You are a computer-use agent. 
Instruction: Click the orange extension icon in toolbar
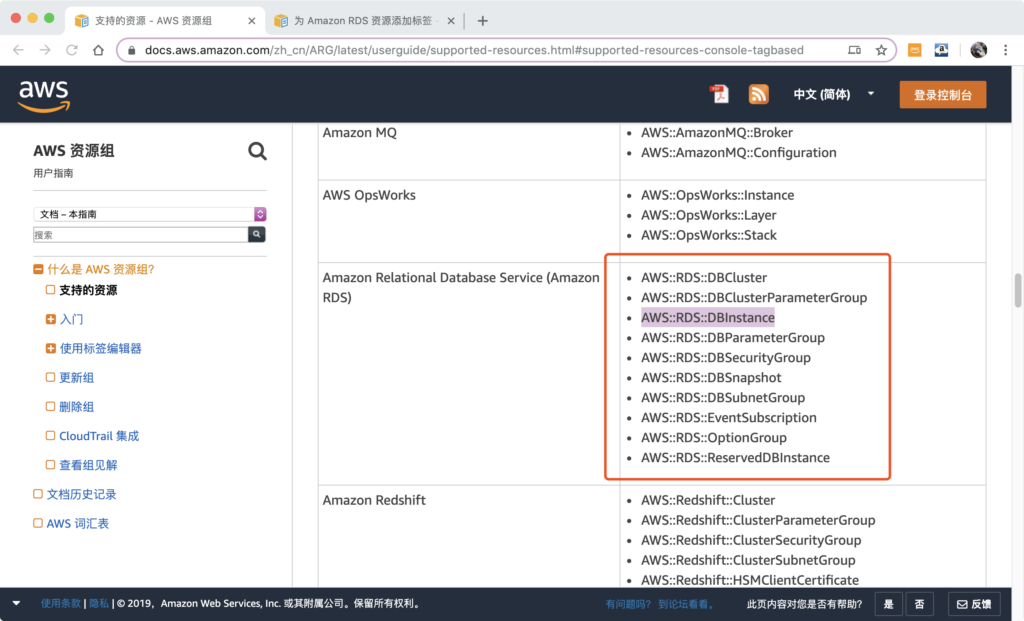(x=914, y=50)
